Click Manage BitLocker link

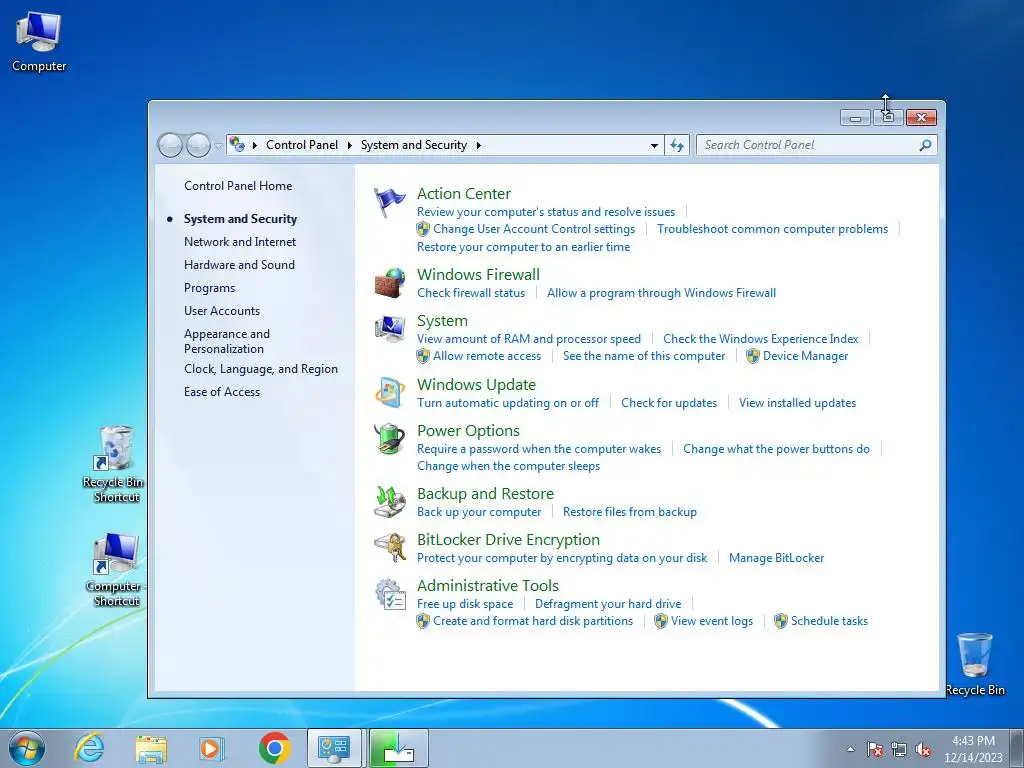coord(776,558)
